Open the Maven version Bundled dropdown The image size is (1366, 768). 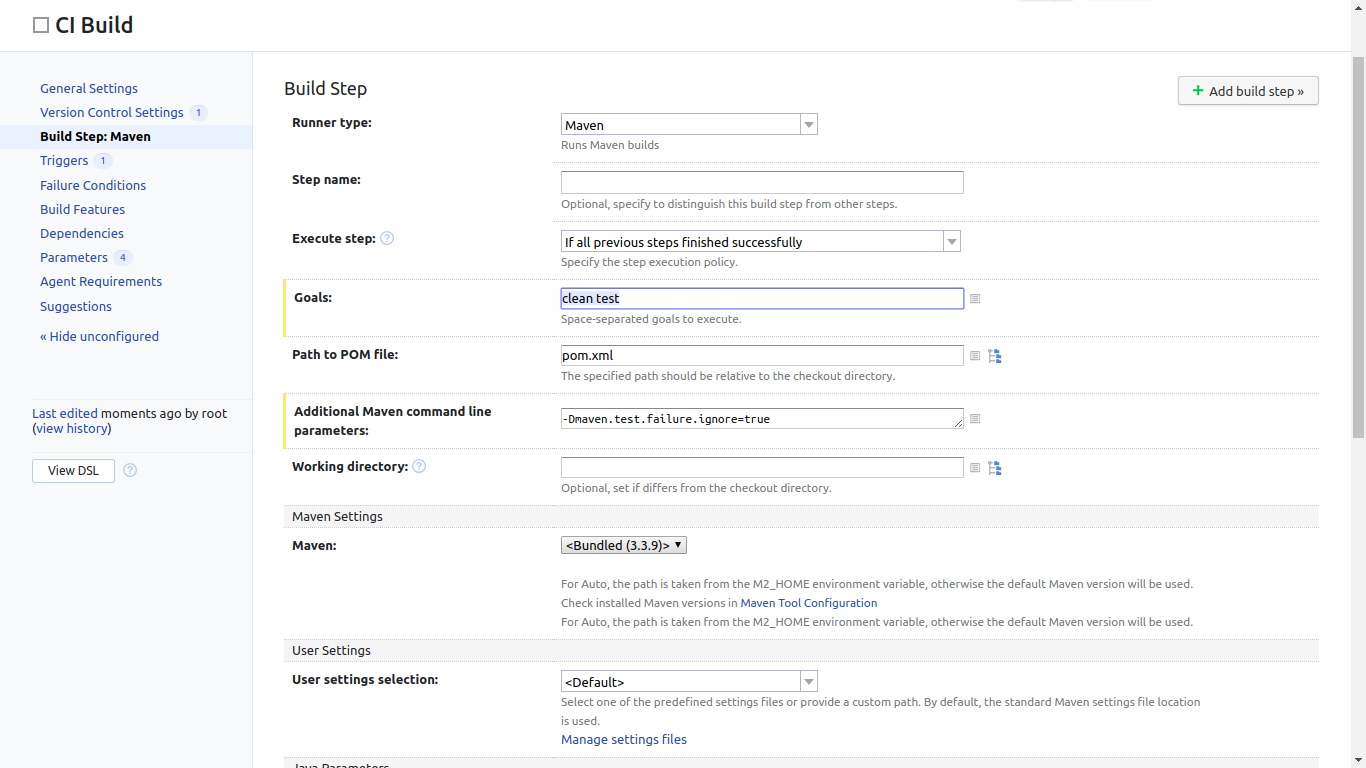[624, 546]
